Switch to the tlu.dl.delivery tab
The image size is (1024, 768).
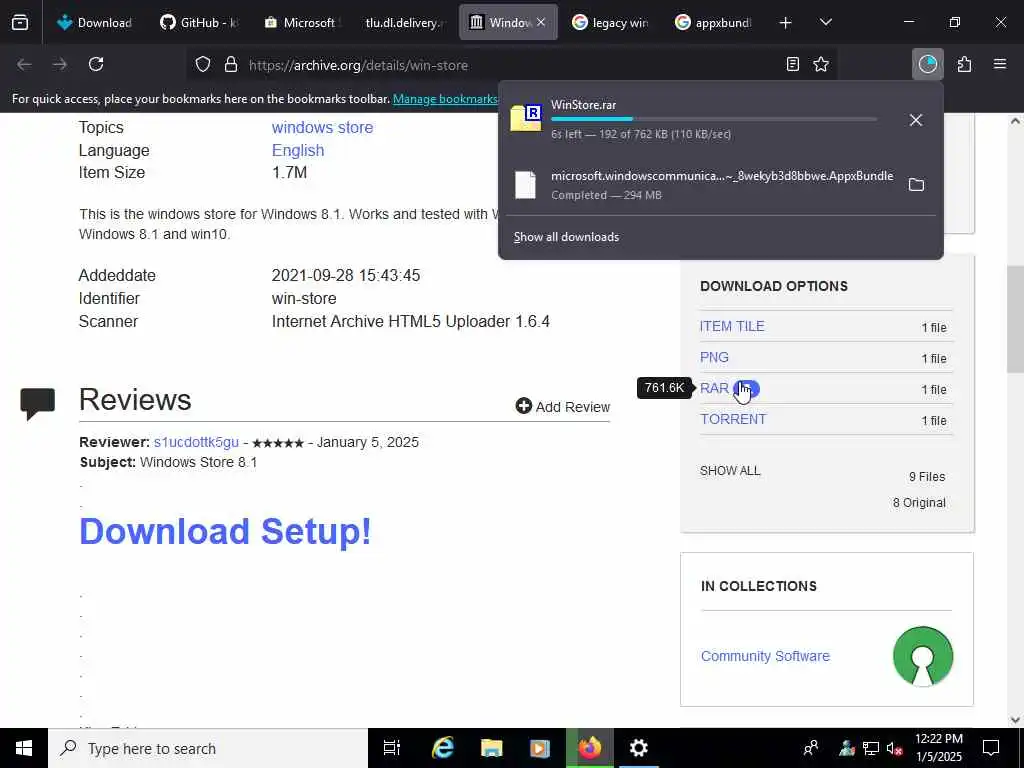pos(405,23)
